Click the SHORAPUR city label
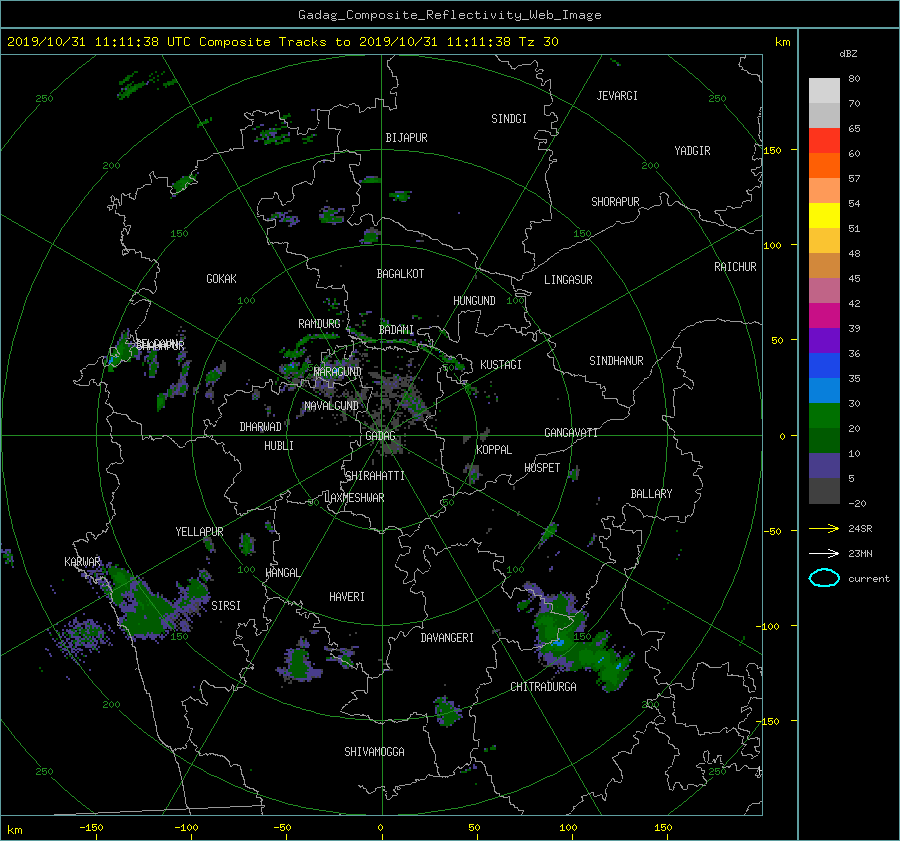Image resolution: width=900 pixels, height=841 pixels. click(x=615, y=202)
